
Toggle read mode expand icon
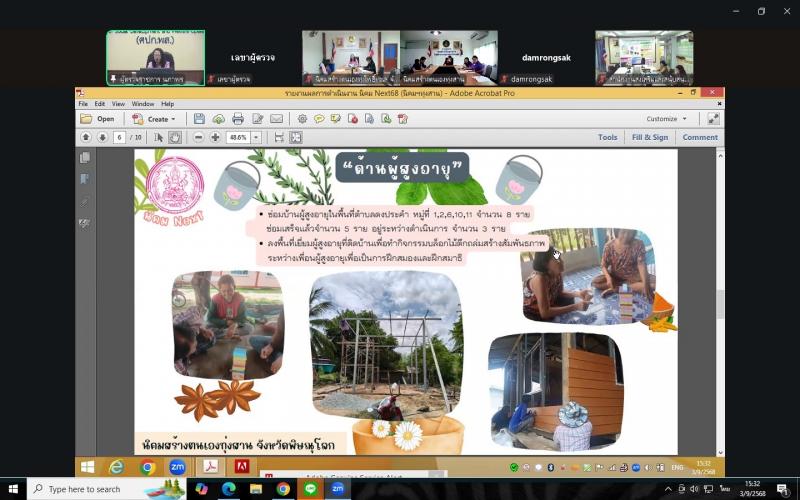pyautogui.click(x=713, y=119)
